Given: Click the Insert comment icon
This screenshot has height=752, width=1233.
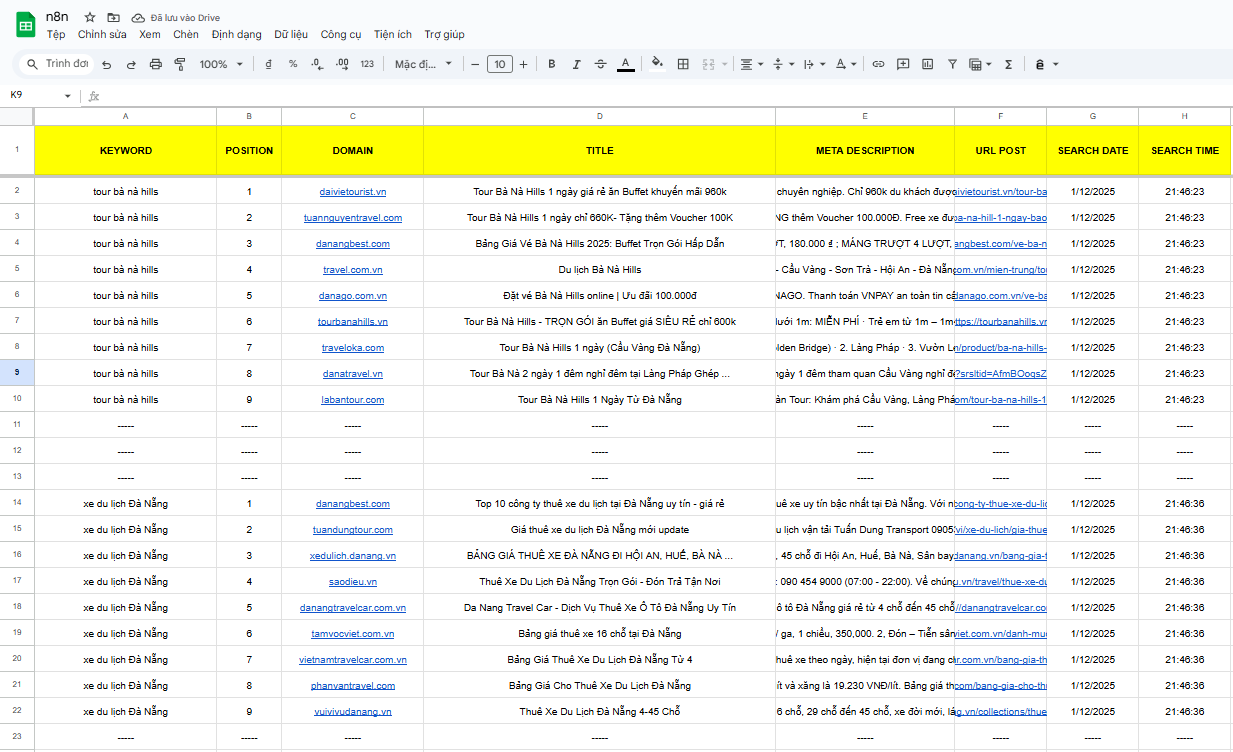Looking at the screenshot, I should tap(903, 64).
